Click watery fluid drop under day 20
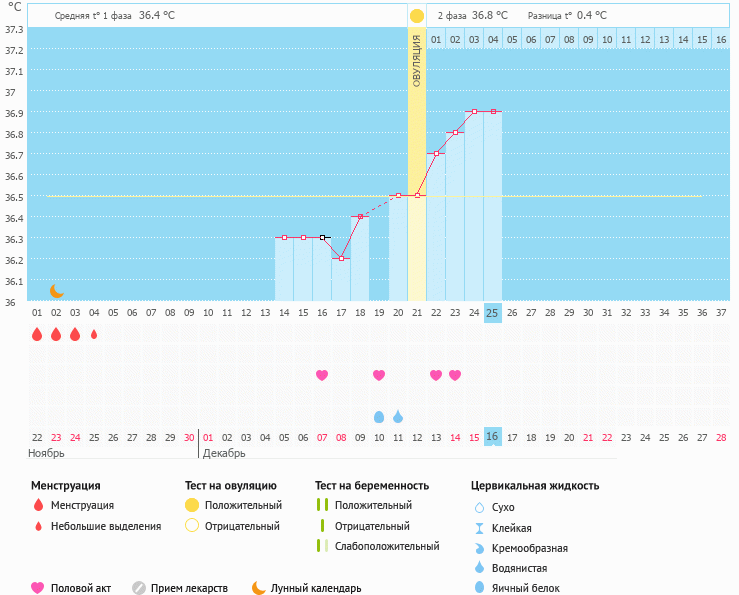This screenshot has height=595, width=739. coord(398,416)
